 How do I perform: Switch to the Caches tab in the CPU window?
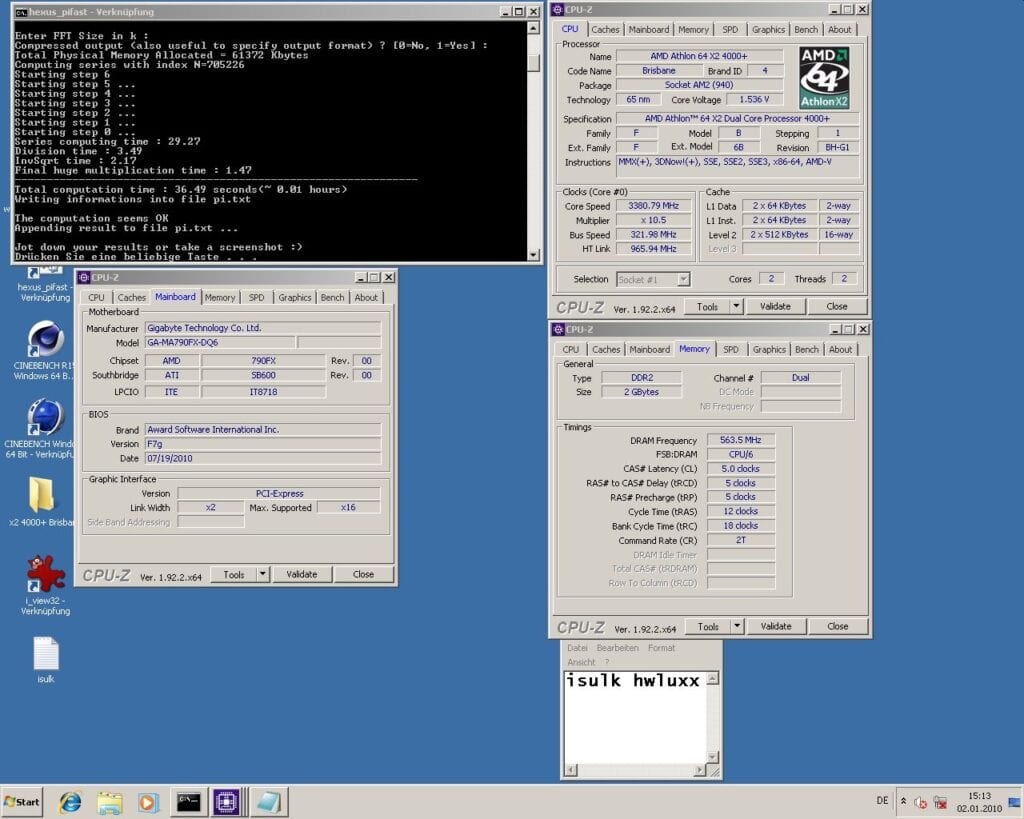click(605, 29)
